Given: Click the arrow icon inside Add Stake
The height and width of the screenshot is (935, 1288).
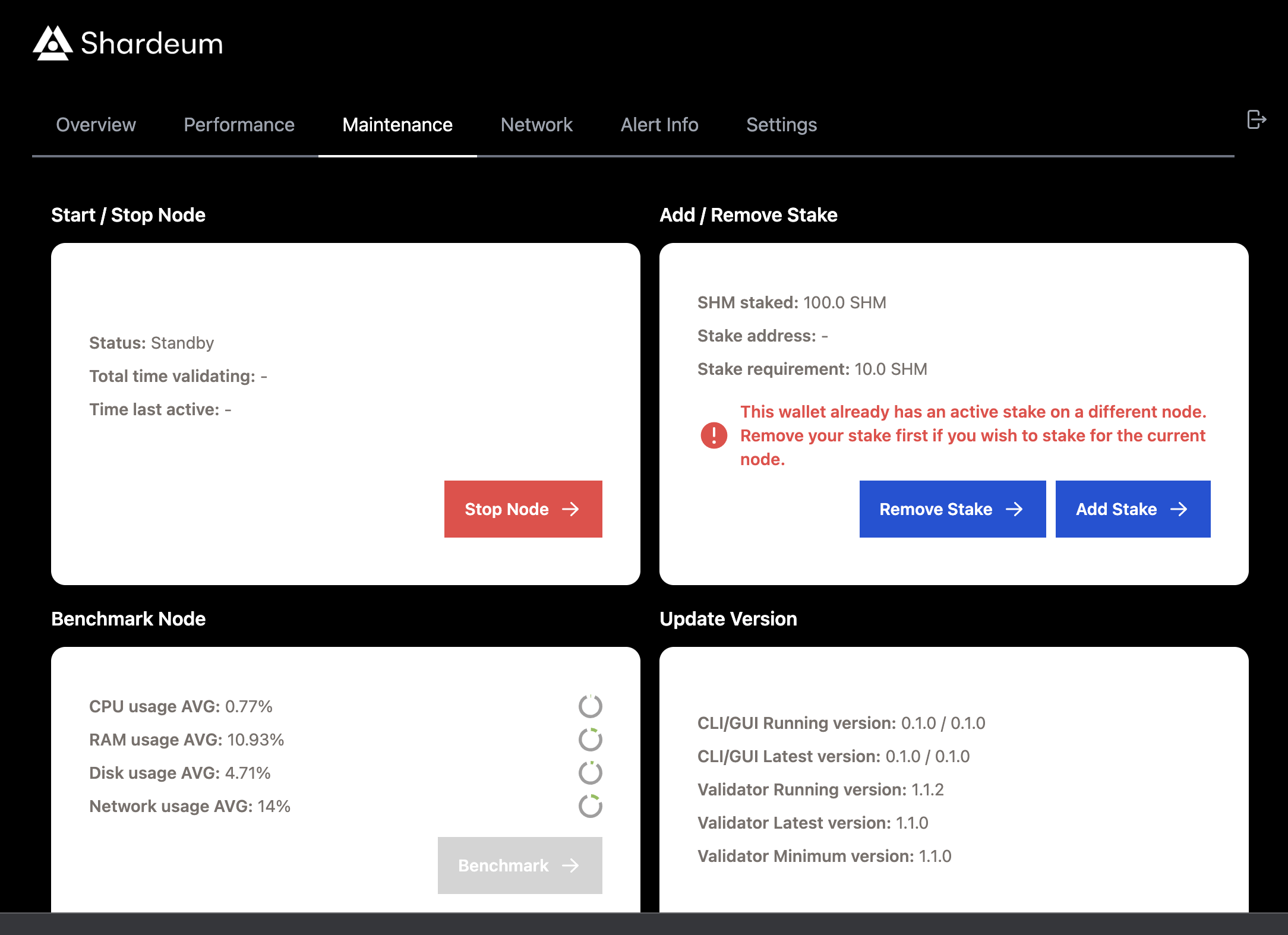Looking at the screenshot, I should coord(1179,509).
